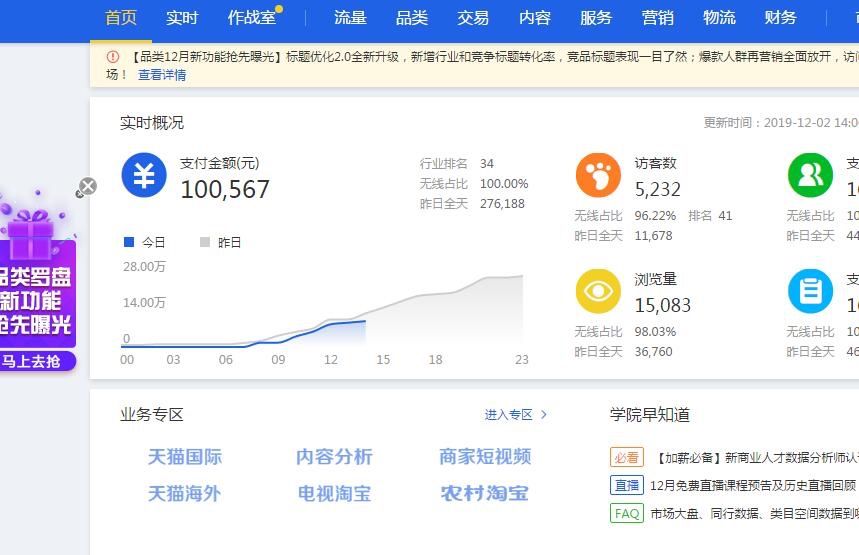859x555 pixels.
Task: Toggle the 今日 legend series
Action: point(145,242)
